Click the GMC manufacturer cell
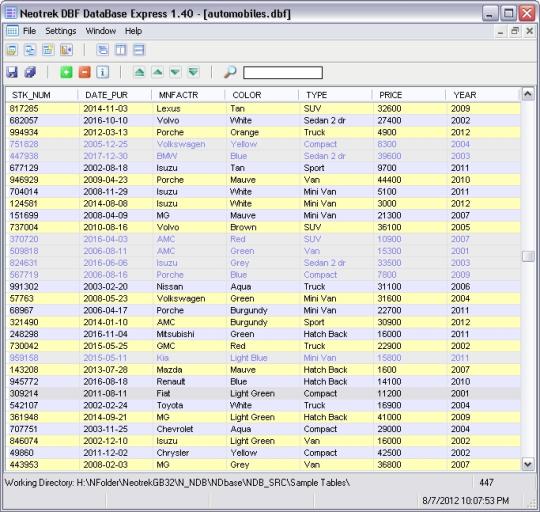The height and width of the screenshot is (512, 540). point(166,346)
